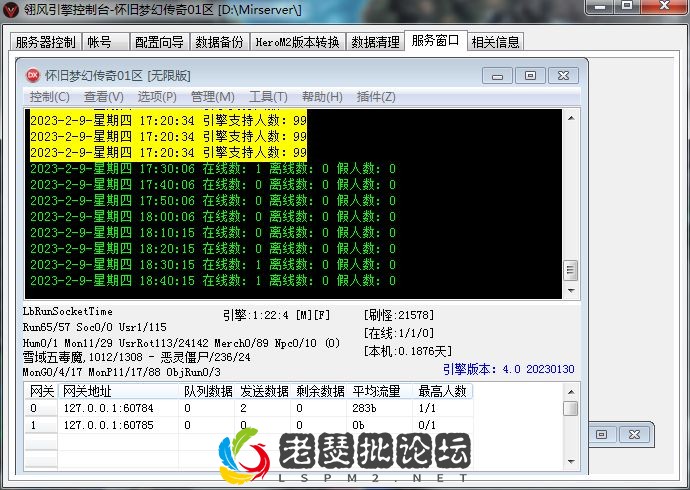Select the 数据备份 tab

[219, 42]
